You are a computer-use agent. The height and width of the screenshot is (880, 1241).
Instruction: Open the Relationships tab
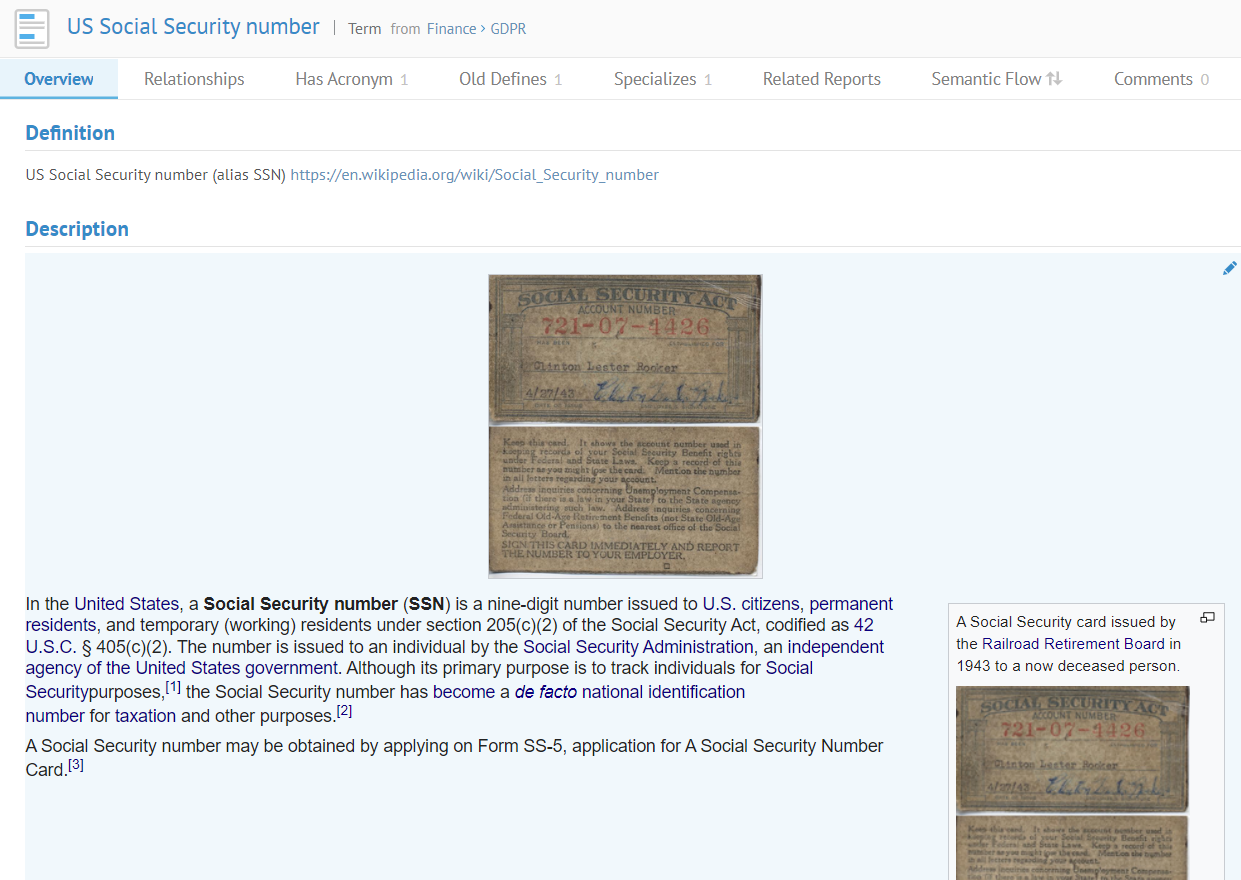pyautogui.click(x=194, y=79)
